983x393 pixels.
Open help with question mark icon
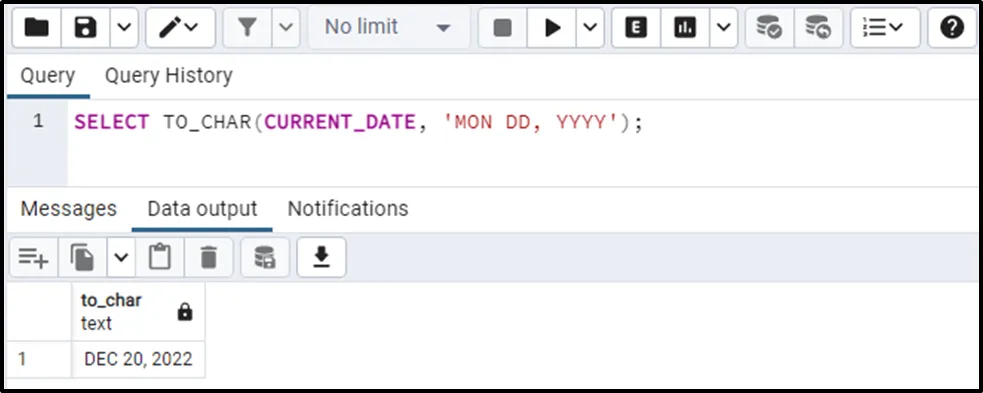[952, 28]
